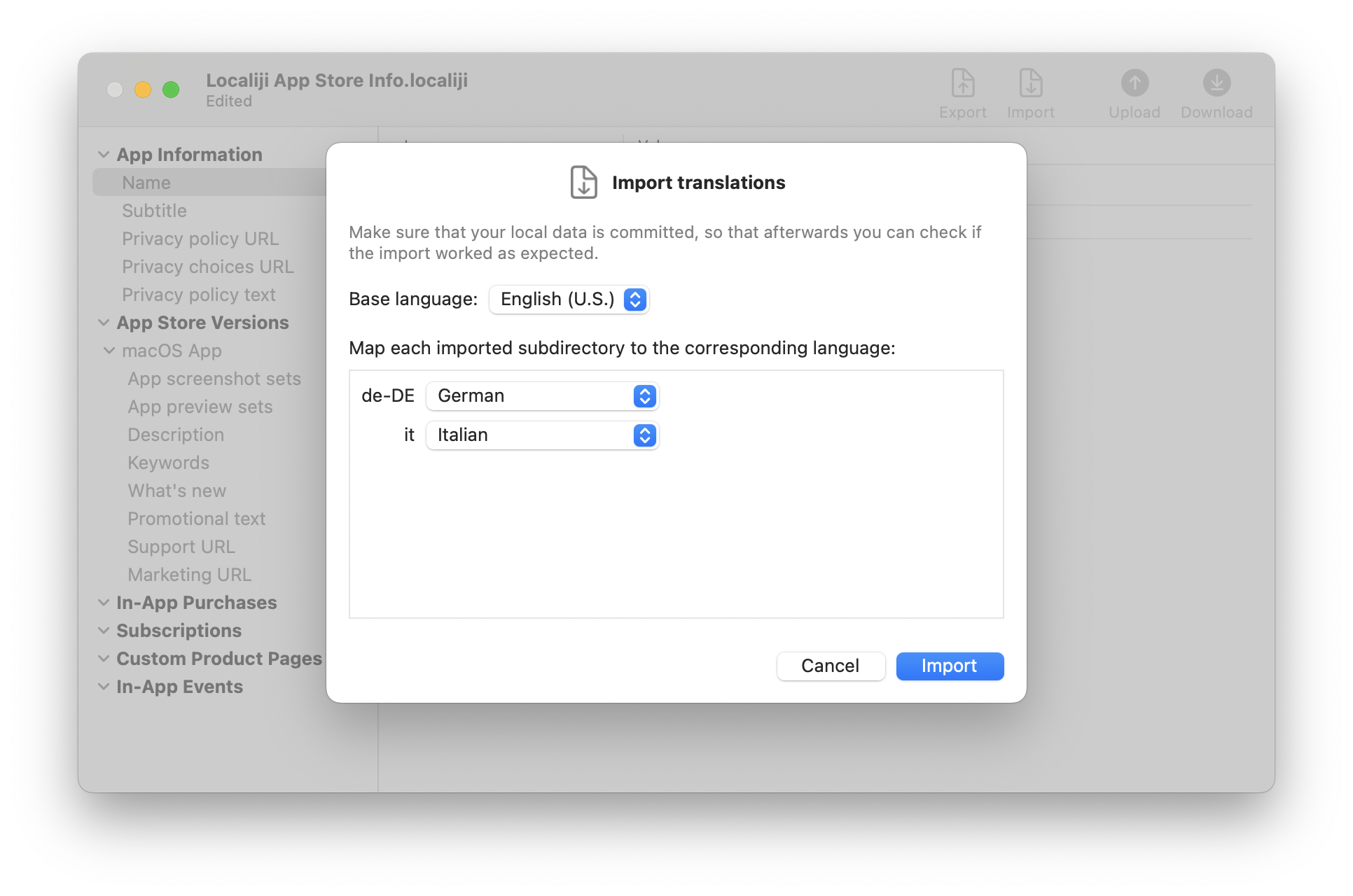Click the 'it' subdirectory label
Viewport: 1353px width, 896px height.
(409, 435)
